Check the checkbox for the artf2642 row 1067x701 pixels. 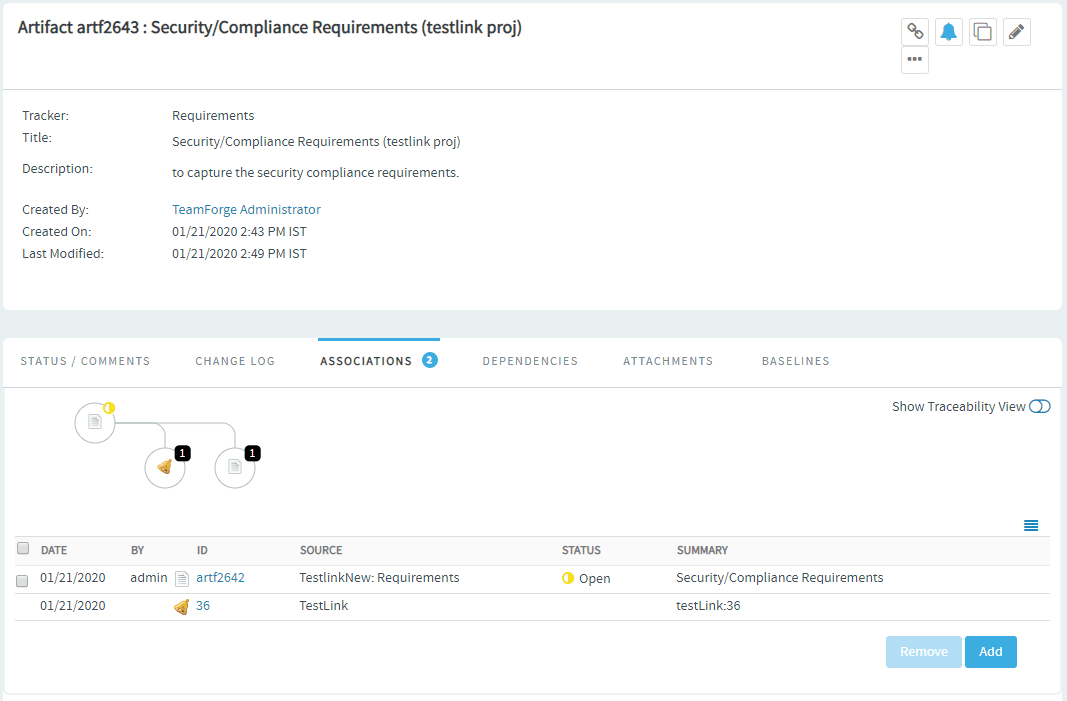22,581
